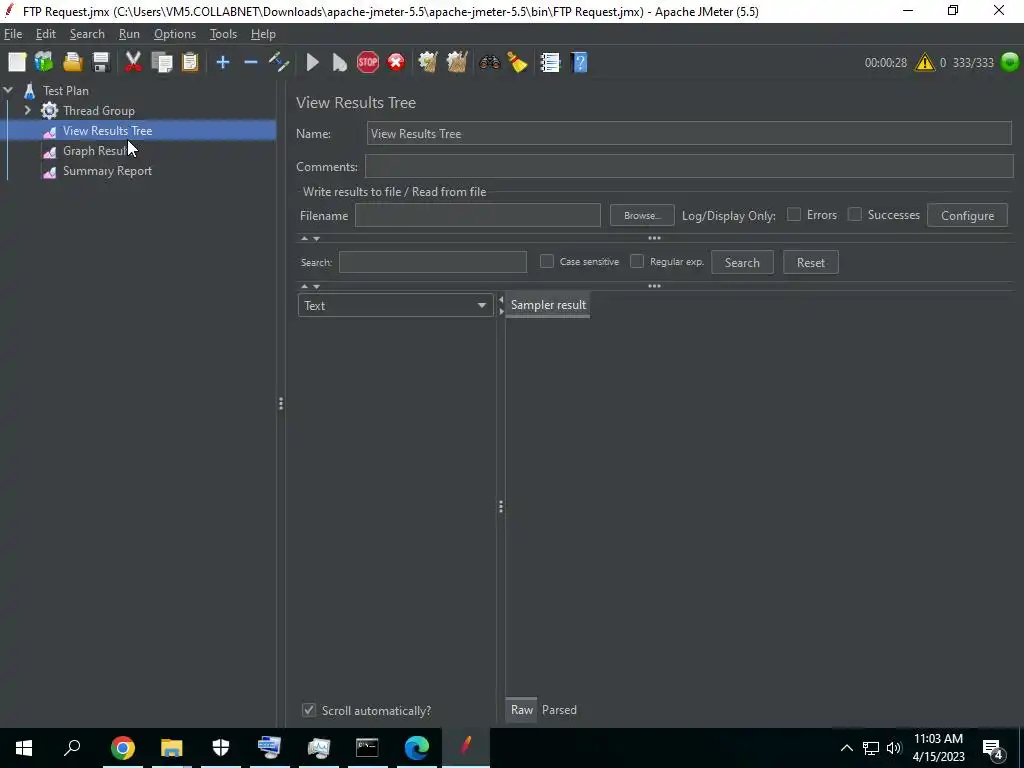This screenshot has height=768, width=1024.
Task: Click the Name input field
Action: tap(689, 133)
